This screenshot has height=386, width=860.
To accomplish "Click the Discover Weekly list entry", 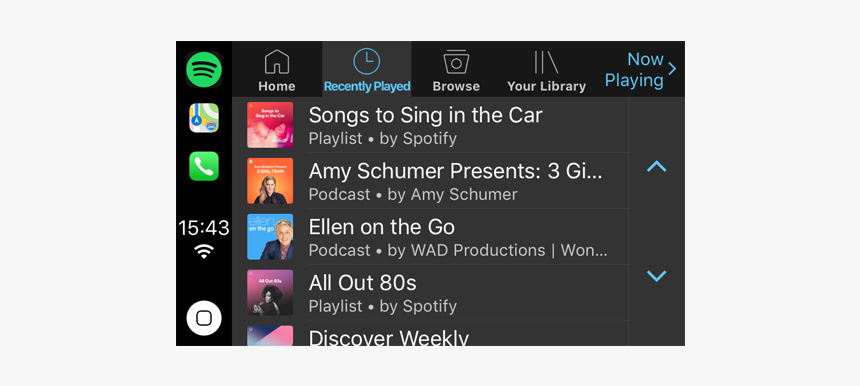I will 431,333.
